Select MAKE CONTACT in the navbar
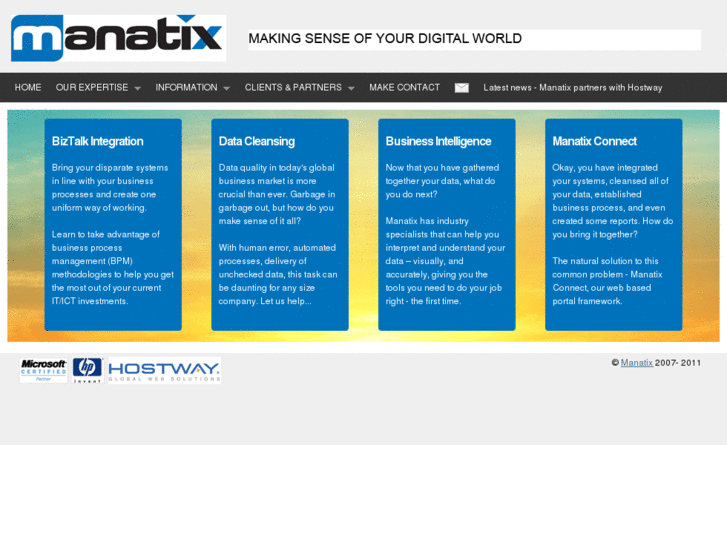The width and height of the screenshot is (727, 545). (x=404, y=87)
